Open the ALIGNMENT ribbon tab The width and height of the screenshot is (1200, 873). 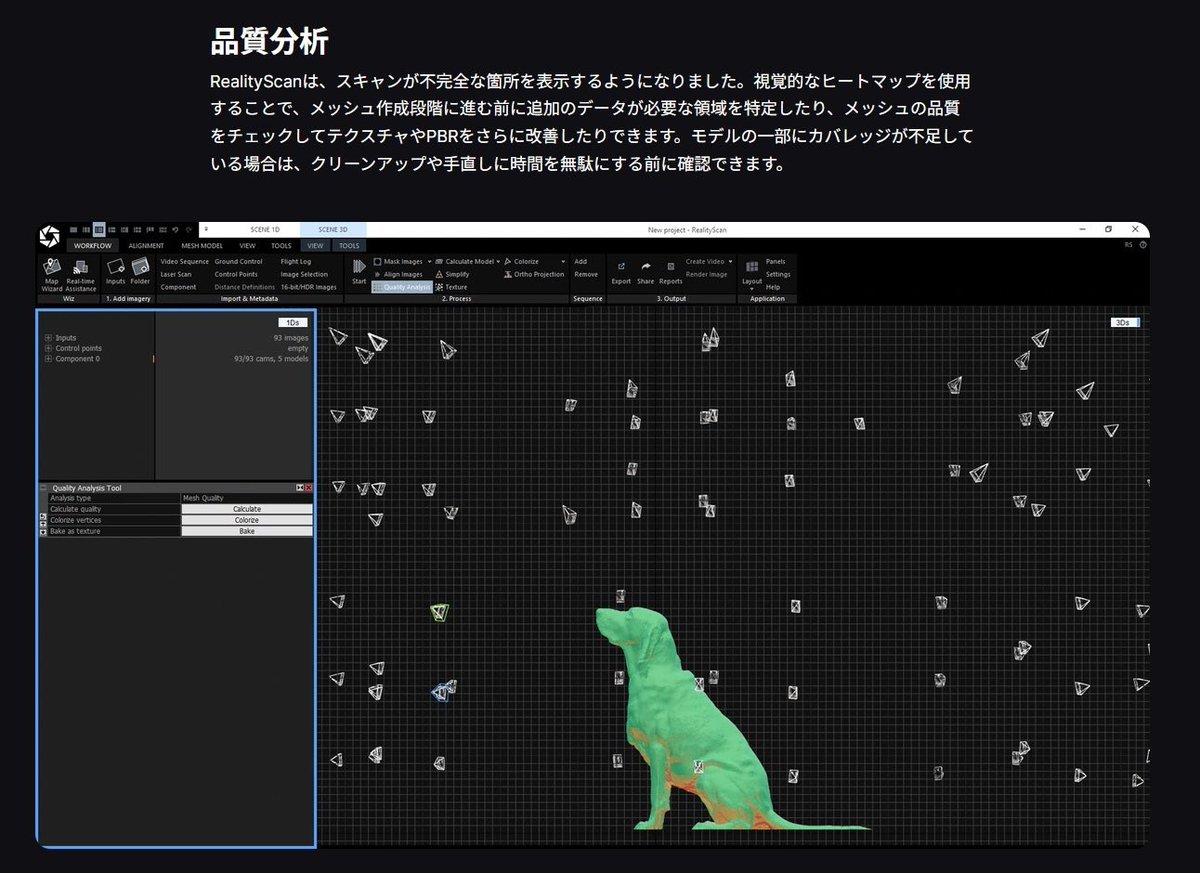pos(146,245)
